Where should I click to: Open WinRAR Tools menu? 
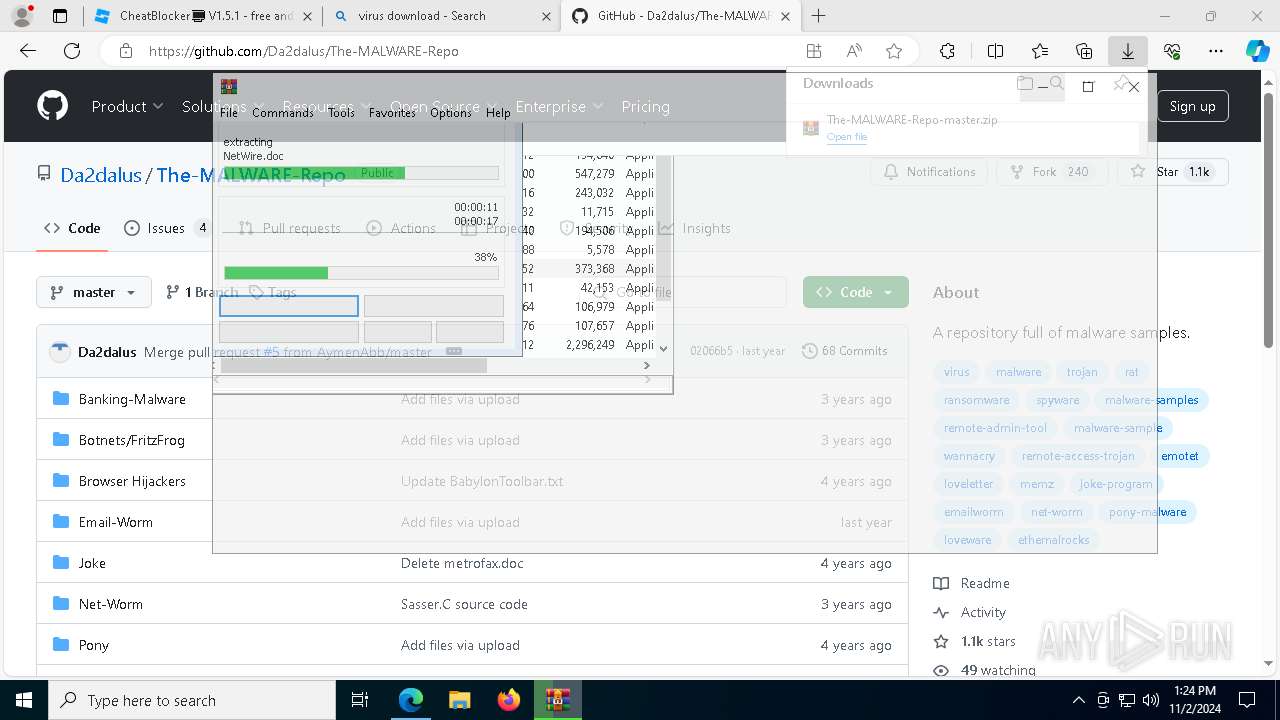341,113
